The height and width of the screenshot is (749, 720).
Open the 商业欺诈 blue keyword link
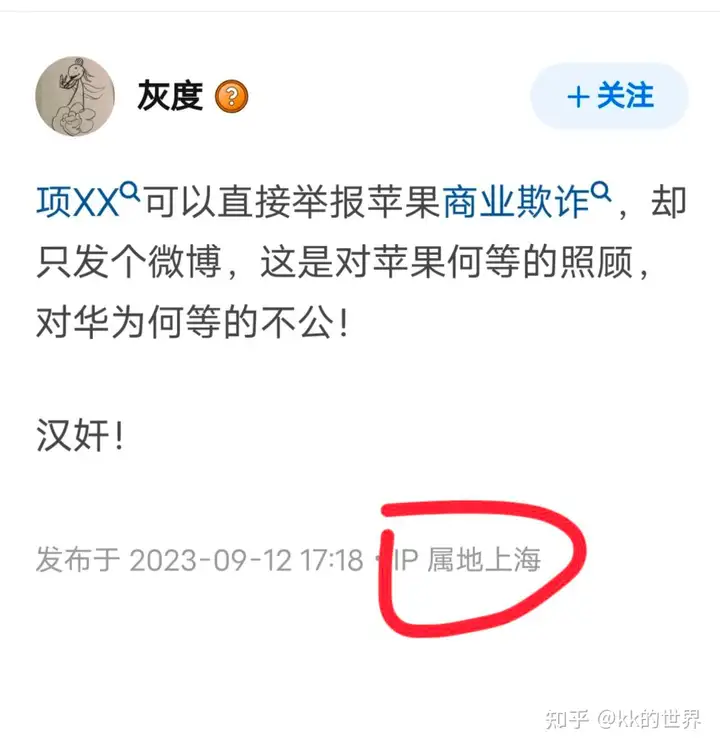tap(516, 203)
